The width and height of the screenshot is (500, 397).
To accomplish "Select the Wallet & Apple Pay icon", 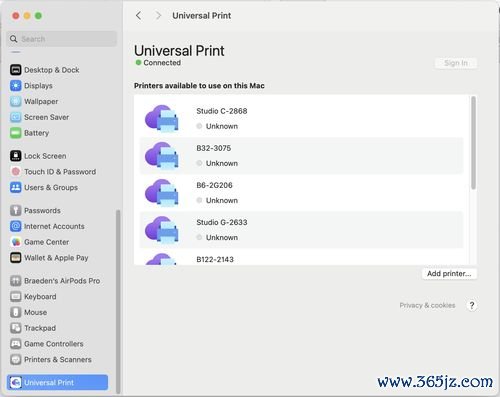I will (16, 258).
